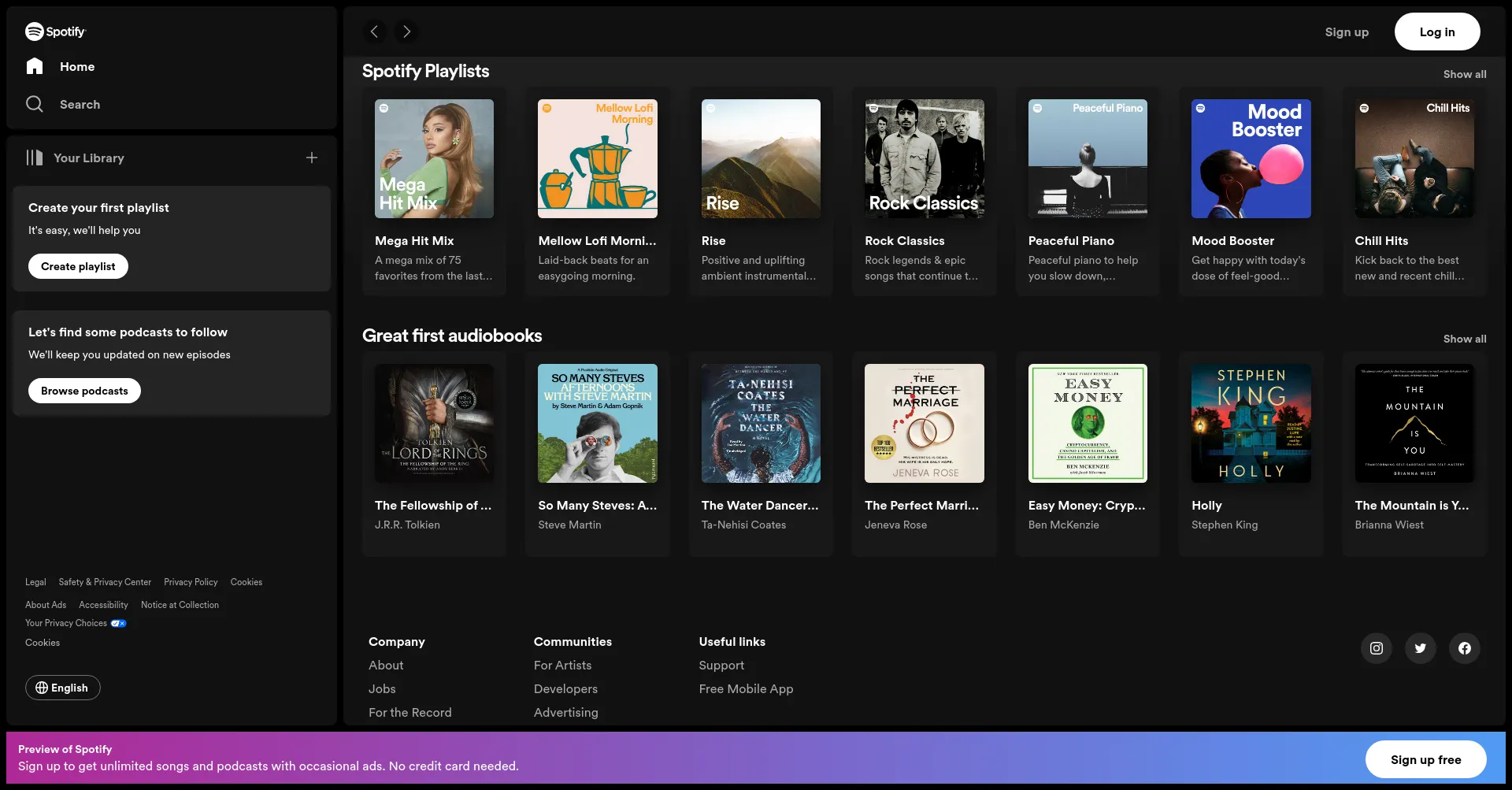
Task: Open the Free Mobile App link
Action: pos(746,689)
